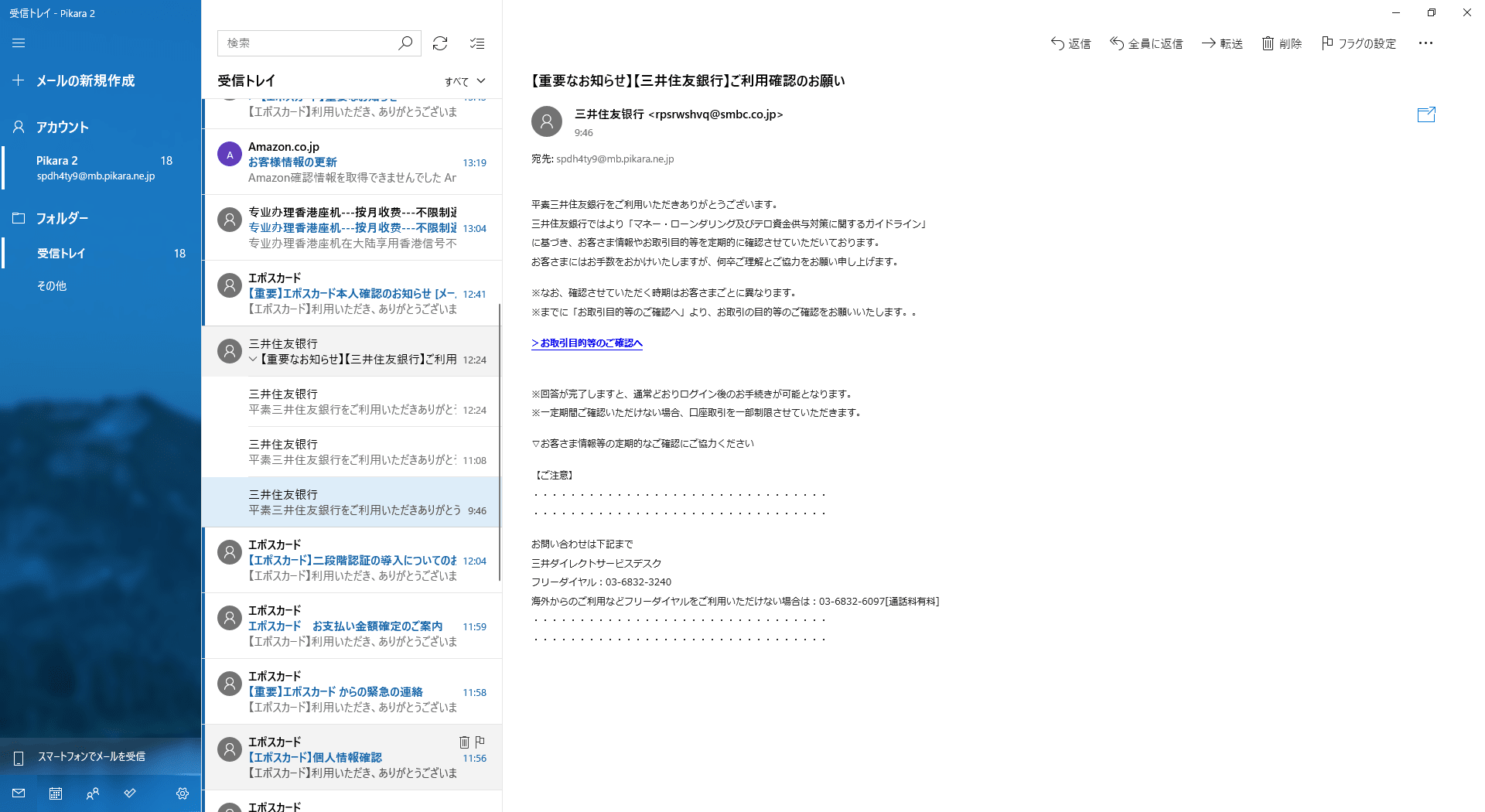Flag the 個人情報確認 email in list
Viewport: 1485px width, 812px height.
[480, 742]
